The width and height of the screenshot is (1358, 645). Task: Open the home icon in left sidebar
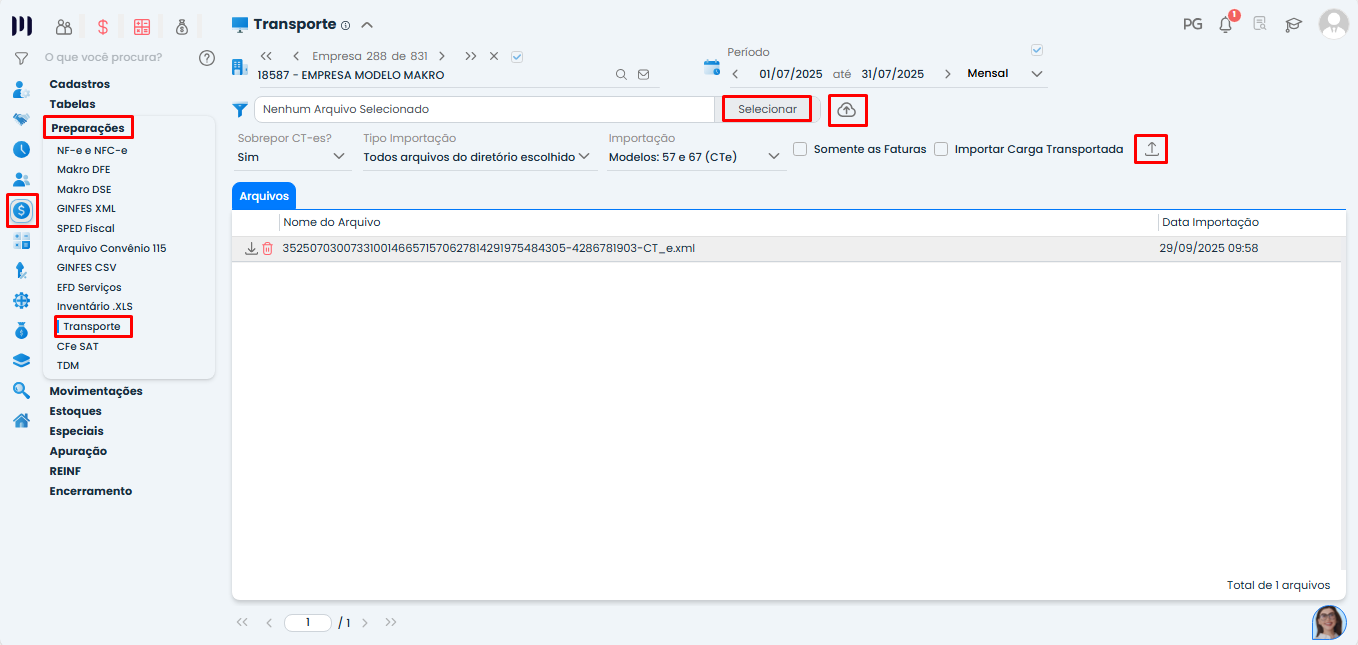tap(21, 420)
